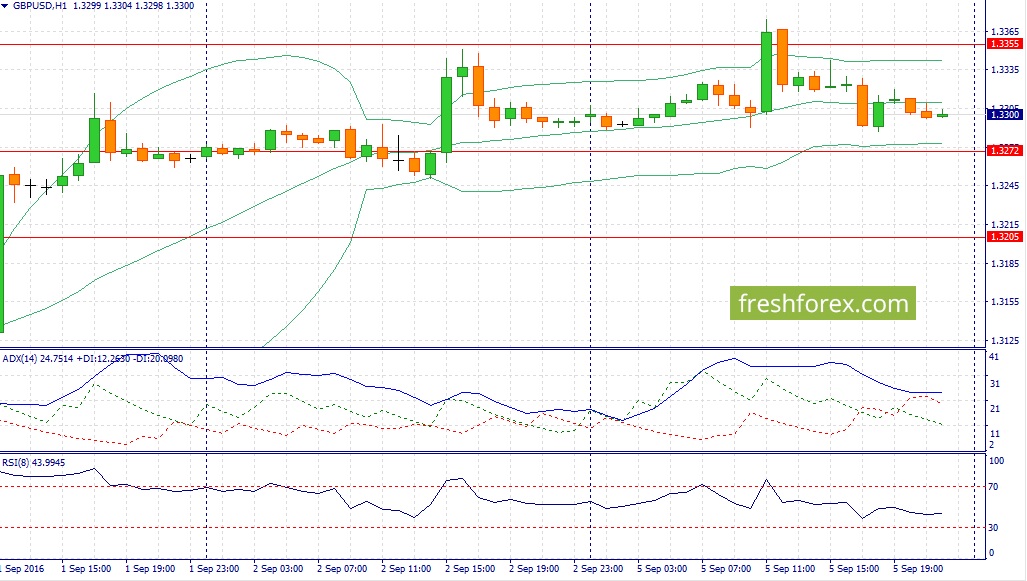The image size is (1027, 581).
Task: Select the red 1.3205 price level label
Action: [x=1004, y=236]
